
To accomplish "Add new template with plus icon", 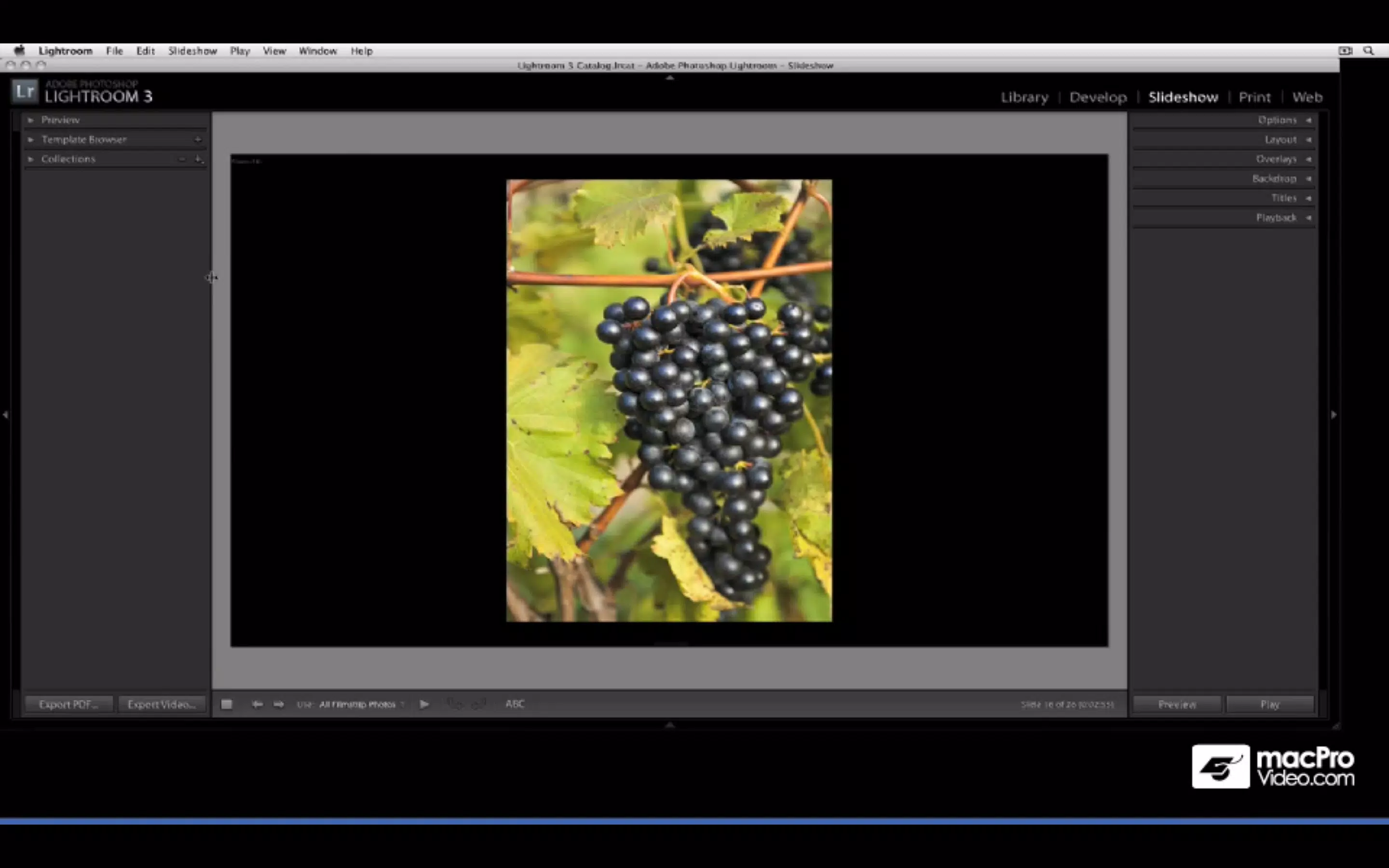I will 198,139.
